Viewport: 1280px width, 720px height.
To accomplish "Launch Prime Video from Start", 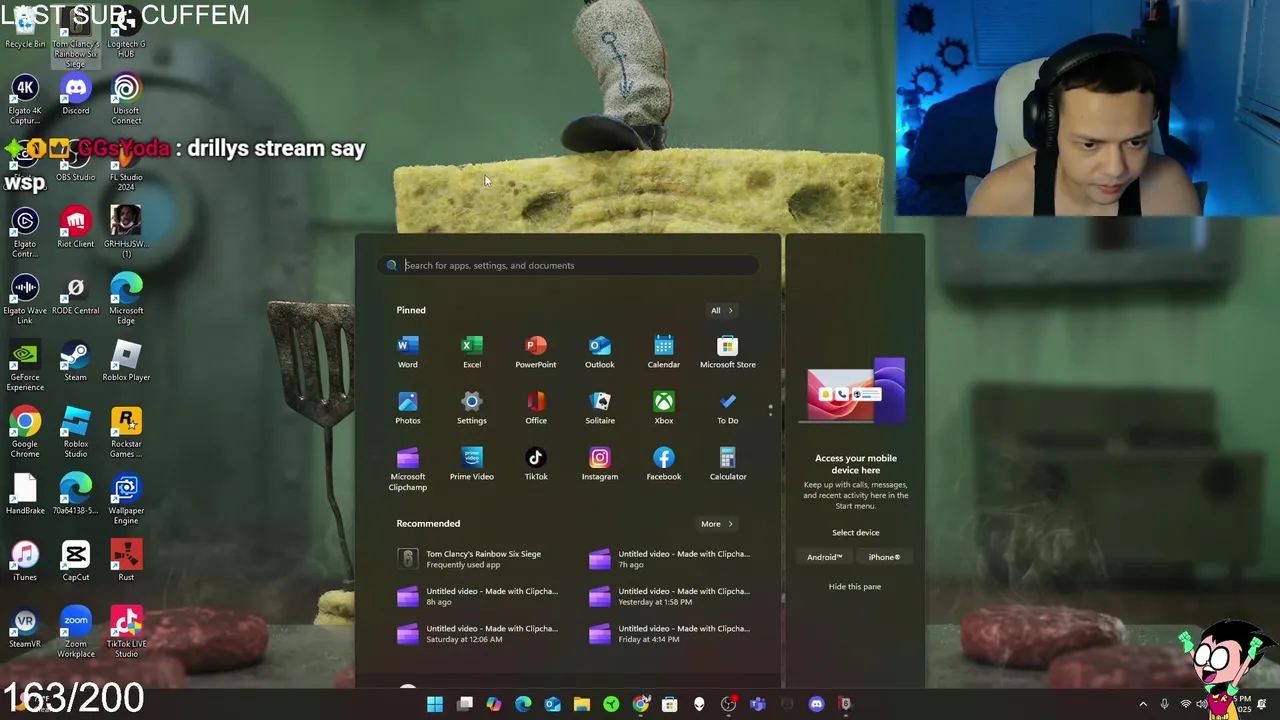I will tap(472, 464).
